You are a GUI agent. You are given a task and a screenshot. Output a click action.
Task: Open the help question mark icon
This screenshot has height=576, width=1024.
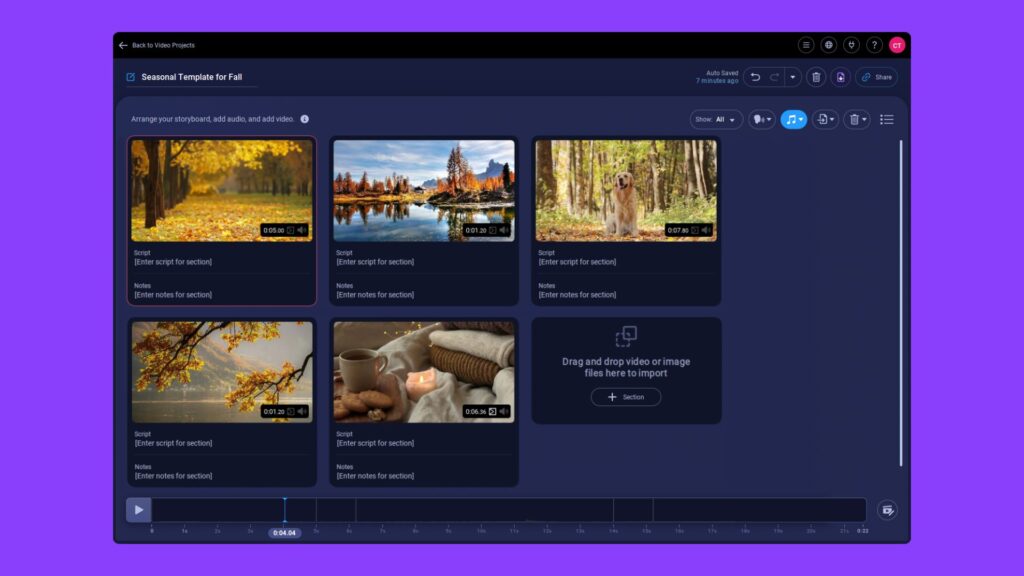coord(874,45)
